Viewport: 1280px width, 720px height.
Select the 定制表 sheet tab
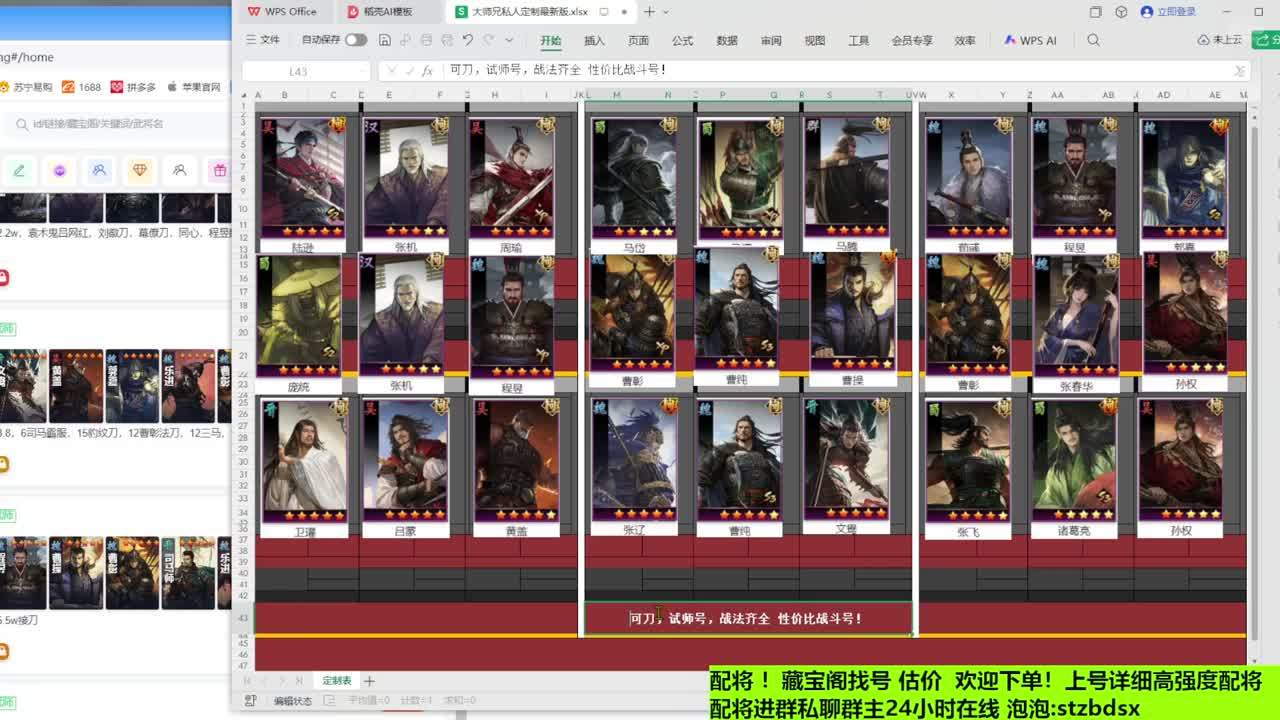pos(336,681)
